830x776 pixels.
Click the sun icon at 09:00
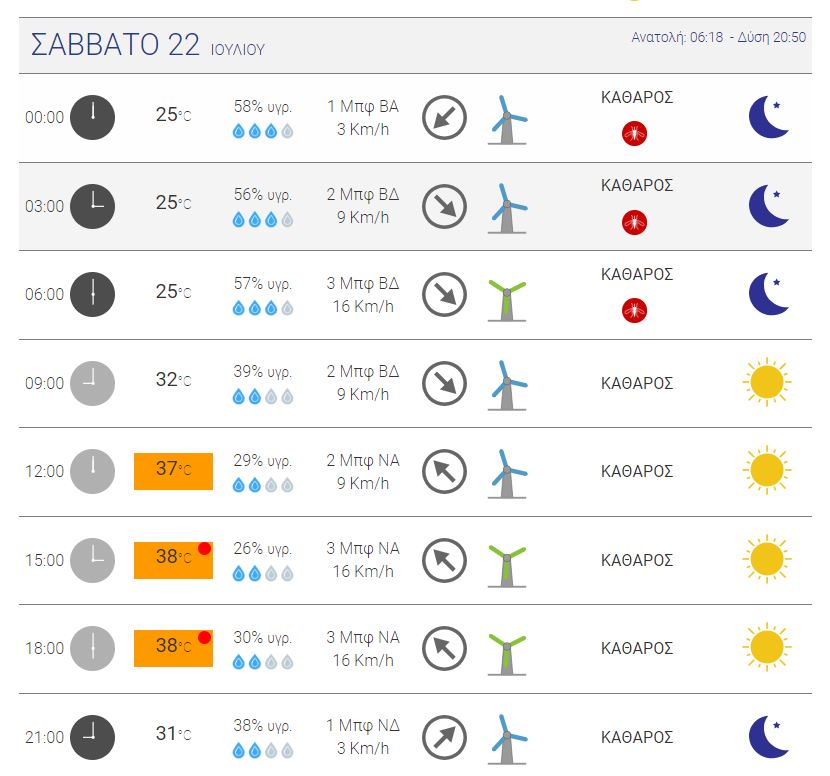pyautogui.click(x=766, y=382)
